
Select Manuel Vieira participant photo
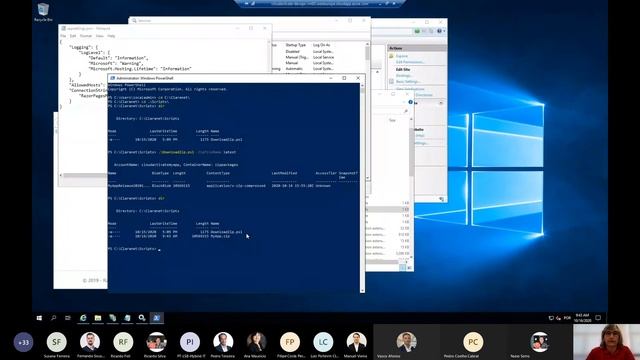click(356, 342)
